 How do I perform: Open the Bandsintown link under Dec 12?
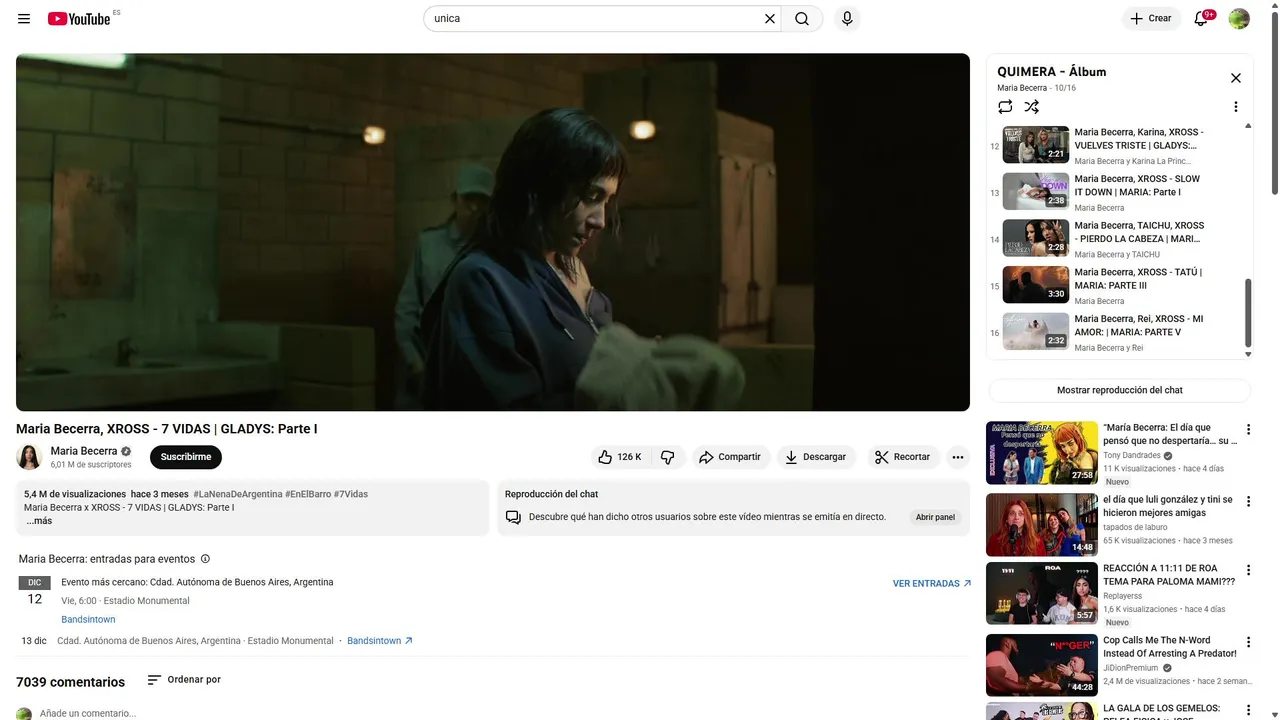(88, 620)
